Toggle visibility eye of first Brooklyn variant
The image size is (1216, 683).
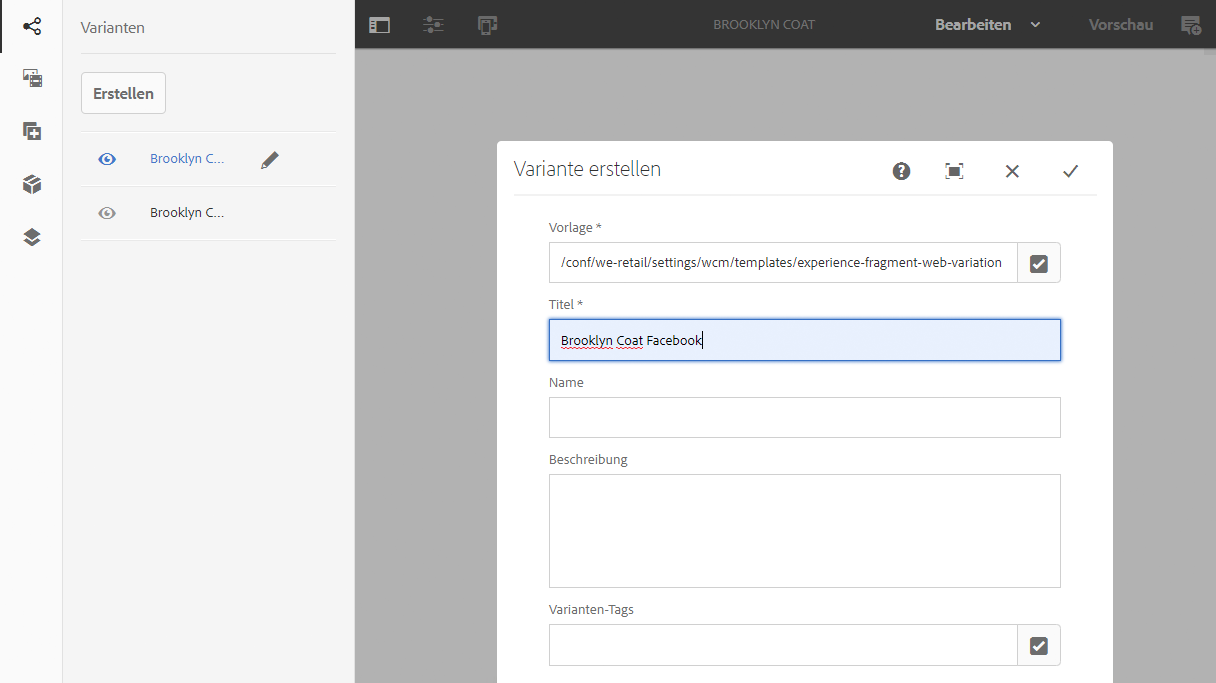pos(107,159)
